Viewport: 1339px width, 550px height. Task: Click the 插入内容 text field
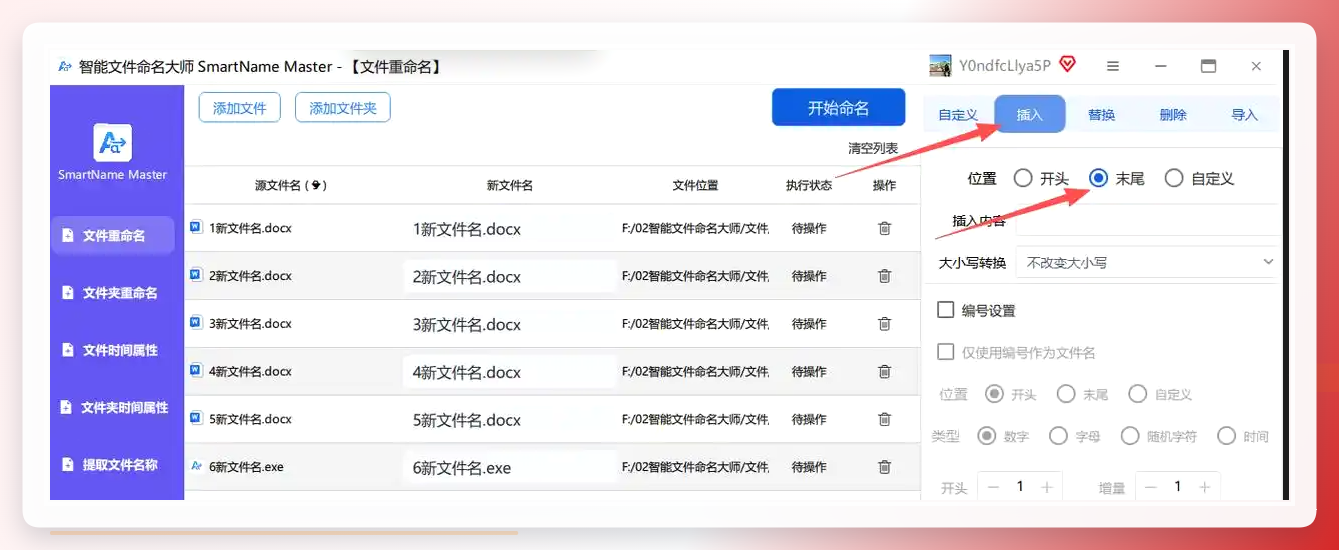[x=1148, y=220]
